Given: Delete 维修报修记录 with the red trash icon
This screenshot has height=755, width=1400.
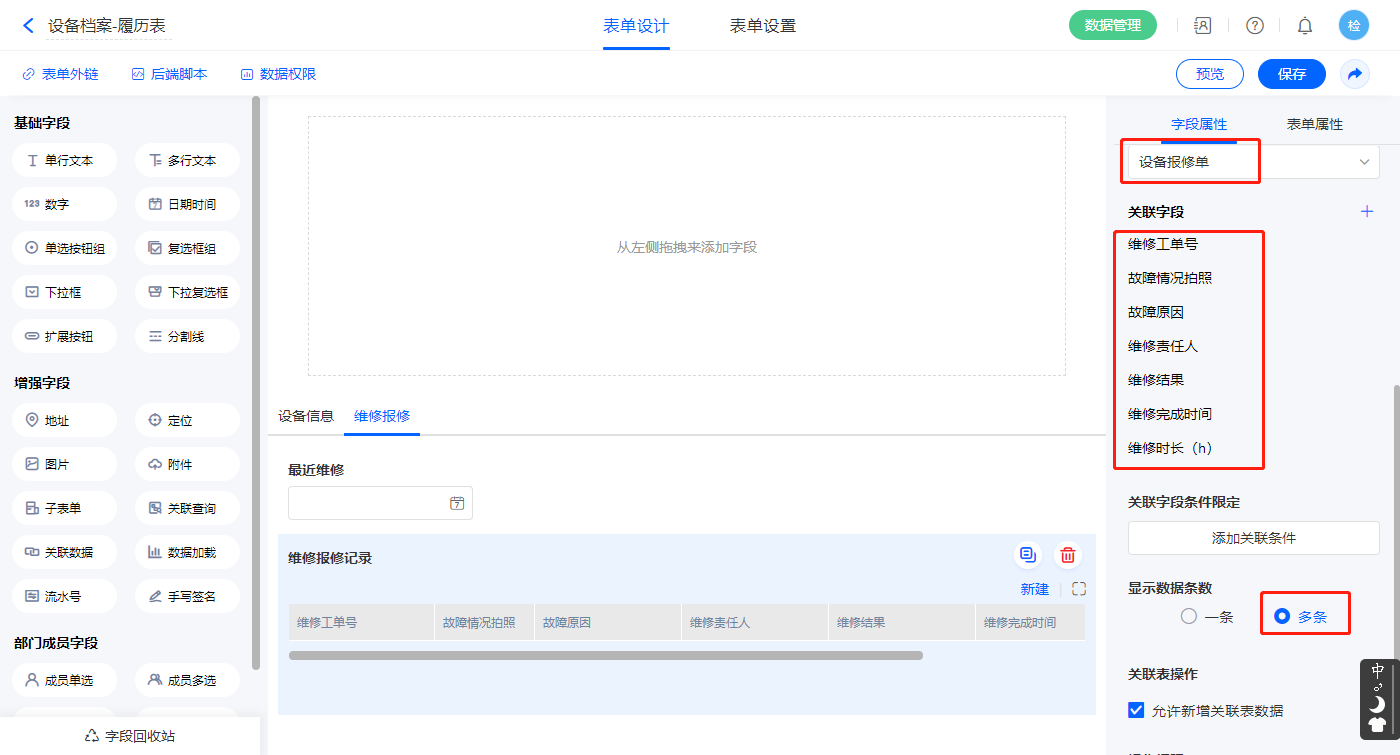Looking at the screenshot, I should point(1068,555).
